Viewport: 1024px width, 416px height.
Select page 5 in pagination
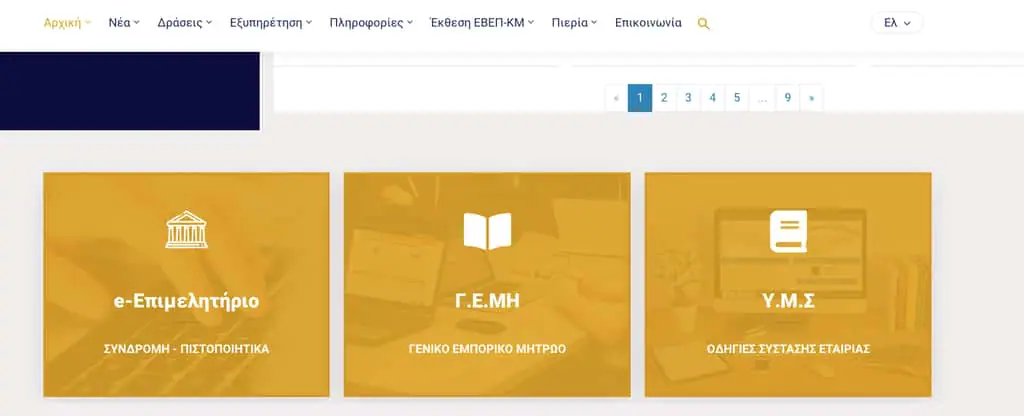point(737,98)
